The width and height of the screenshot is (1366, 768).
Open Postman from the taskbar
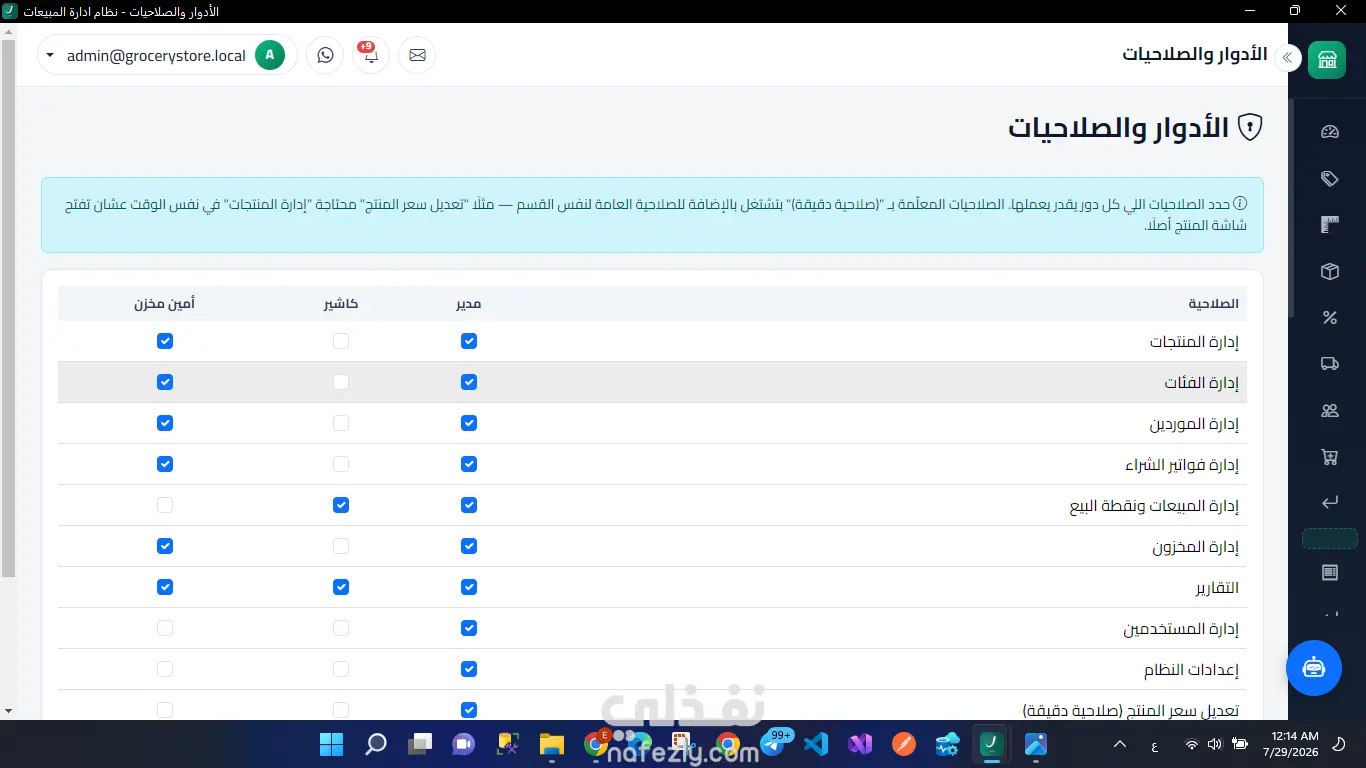click(903, 744)
